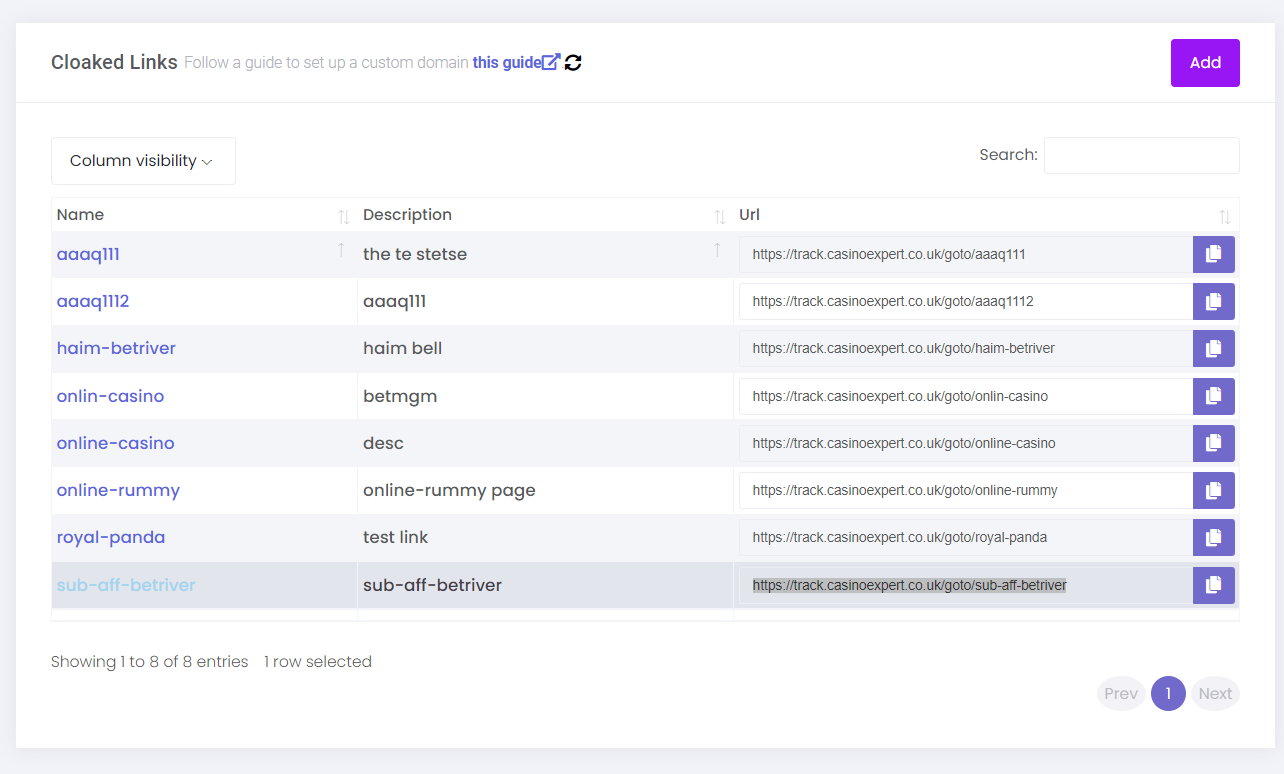Click the description 'haim bell'
This screenshot has height=774, width=1284.
click(x=402, y=348)
